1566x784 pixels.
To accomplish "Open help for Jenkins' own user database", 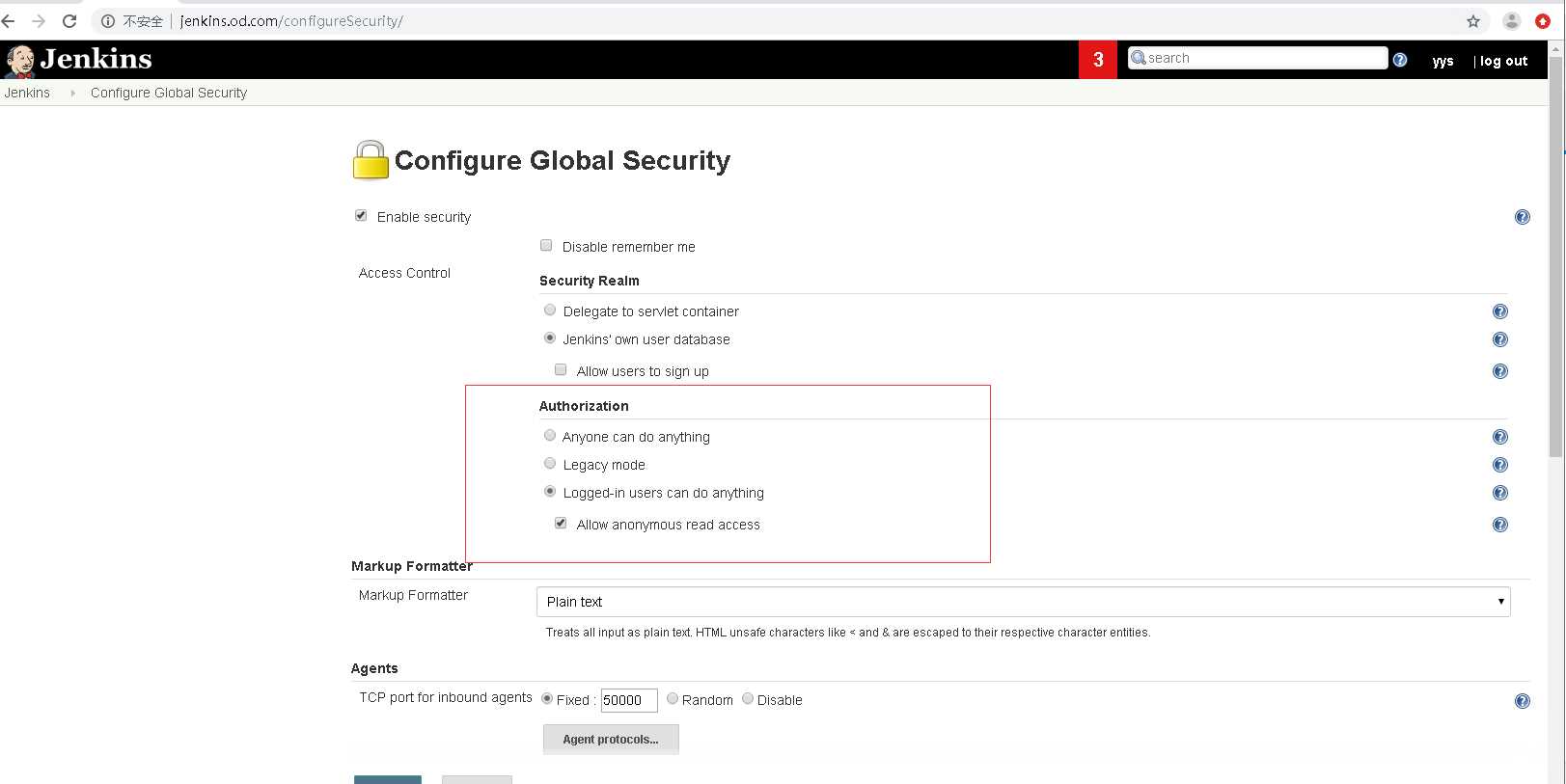I will [x=1499, y=339].
